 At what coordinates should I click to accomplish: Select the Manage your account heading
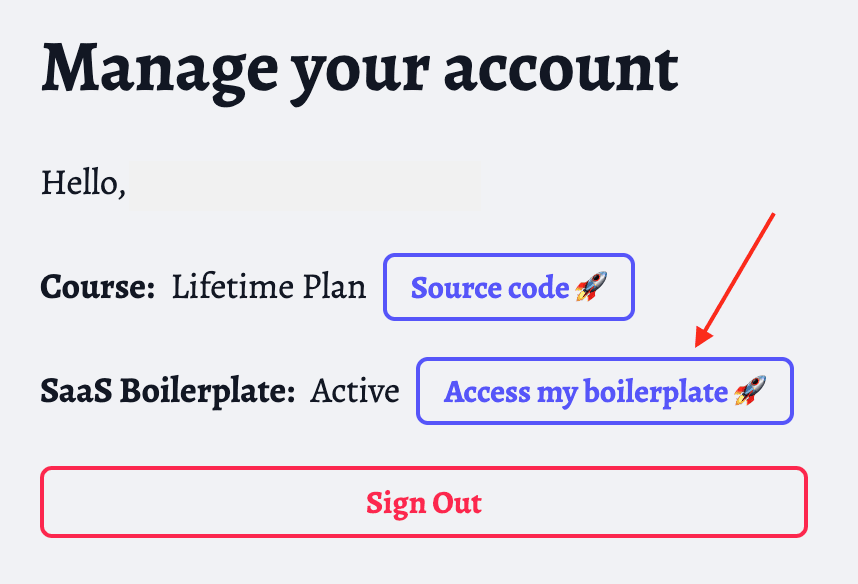click(358, 67)
